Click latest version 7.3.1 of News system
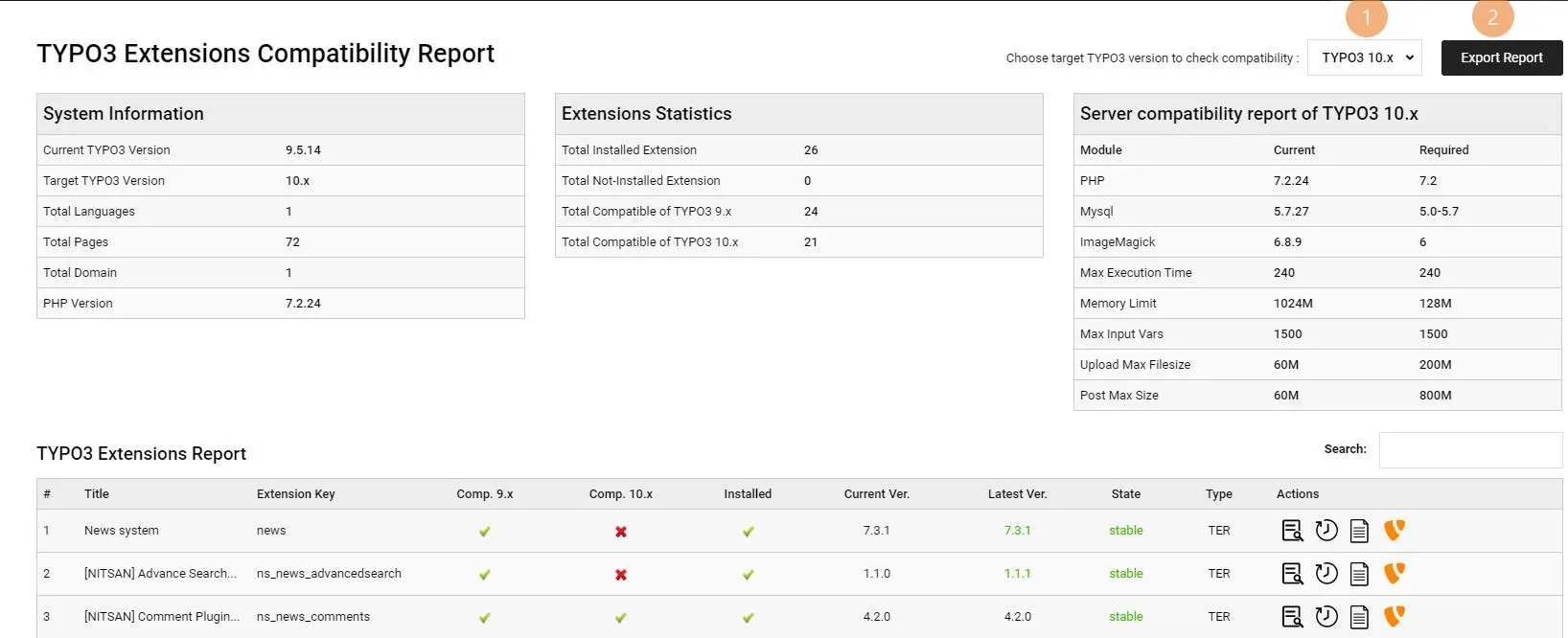 (1018, 531)
